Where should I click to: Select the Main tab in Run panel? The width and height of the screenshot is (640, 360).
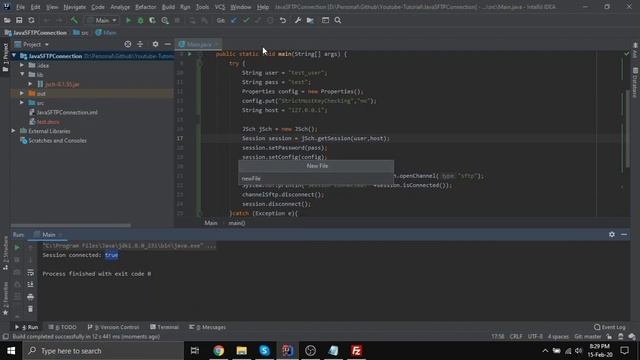point(49,235)
